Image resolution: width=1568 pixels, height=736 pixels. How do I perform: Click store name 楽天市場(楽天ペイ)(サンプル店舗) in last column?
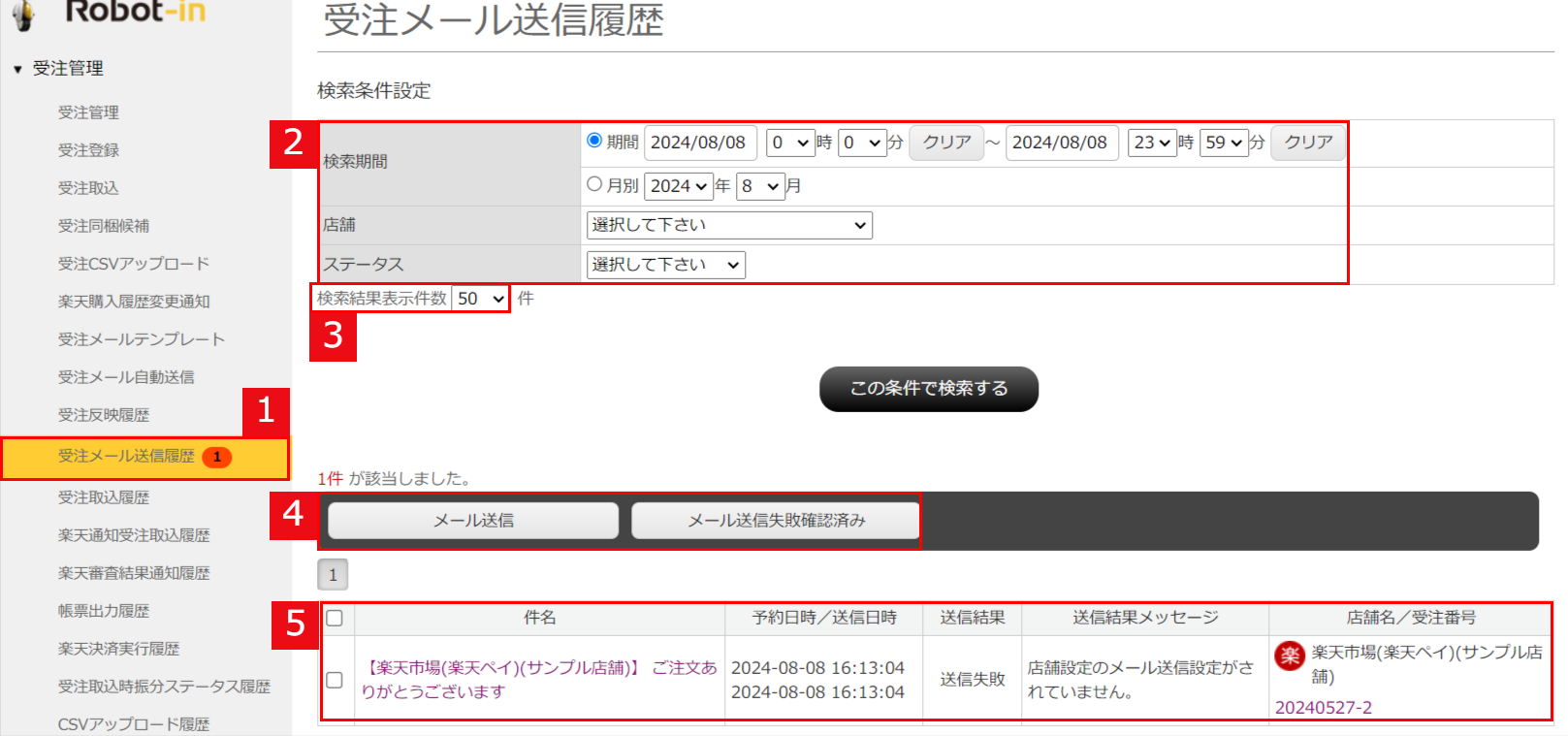1426,664
